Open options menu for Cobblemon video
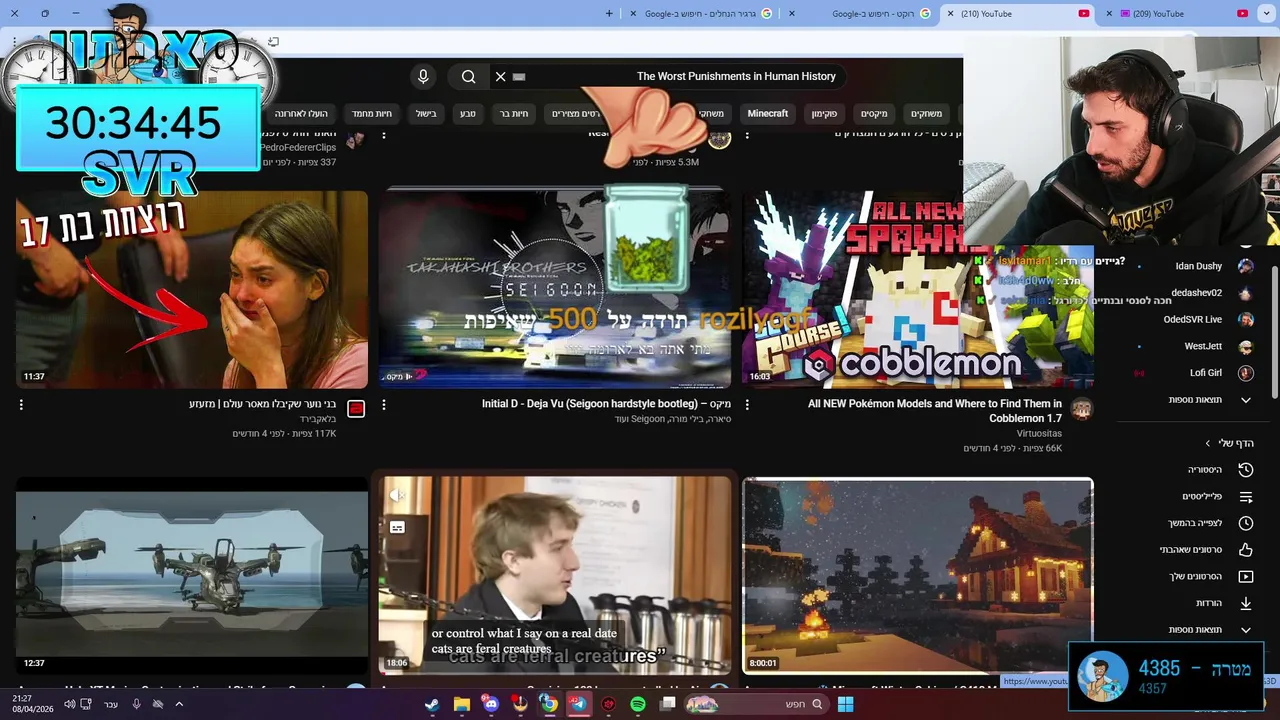 tap(747, 405)
